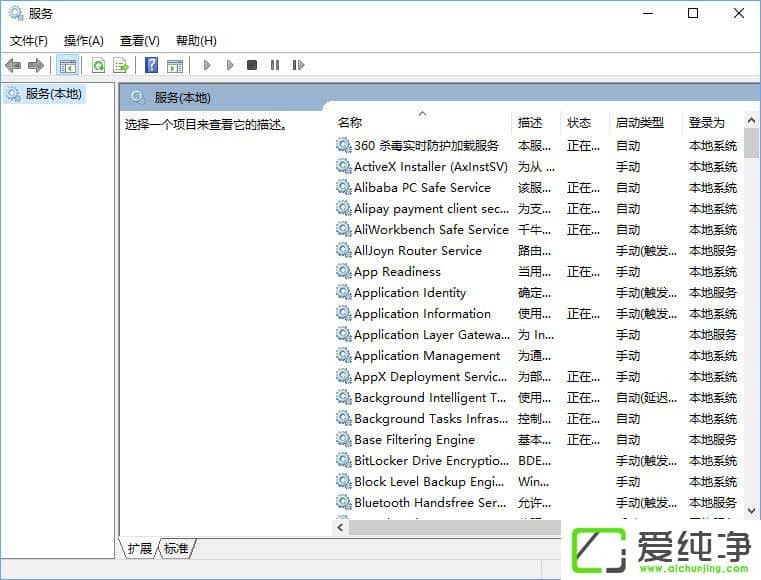The image size is (761, 580).
Task: Open the Help toolbar icon
Action: pos(152,65)
